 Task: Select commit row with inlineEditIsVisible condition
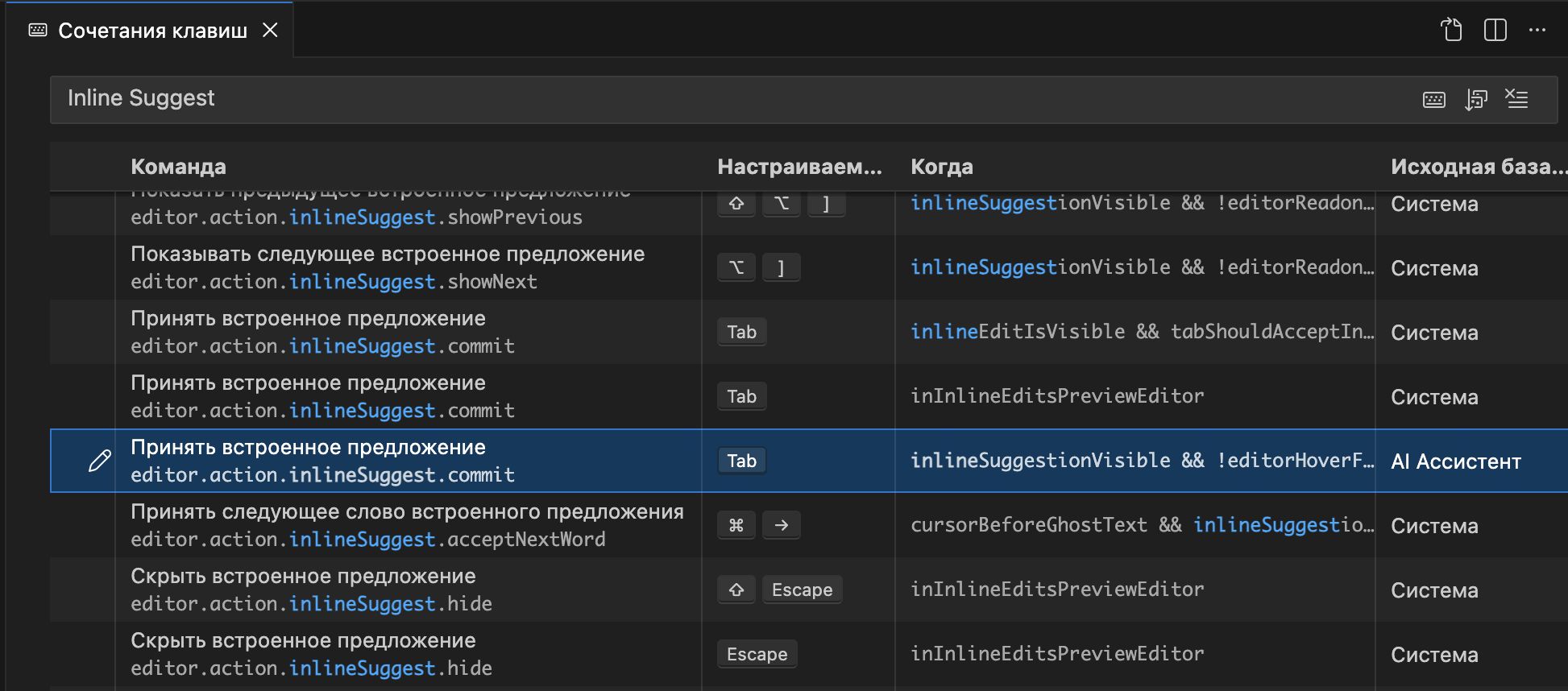pyautogui.click(x=808, y=332)
